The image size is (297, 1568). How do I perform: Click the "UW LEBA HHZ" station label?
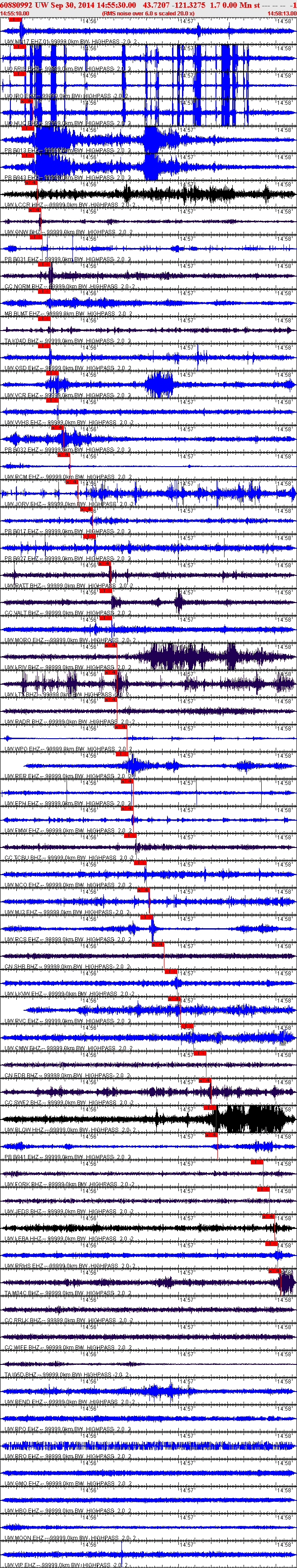(x=23, y=1239)
